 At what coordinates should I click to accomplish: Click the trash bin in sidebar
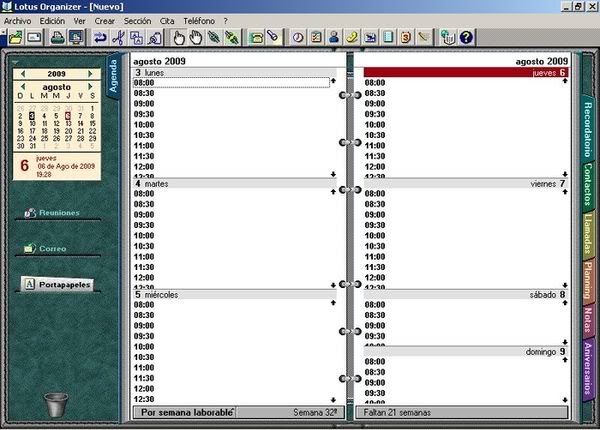[56, 404]
